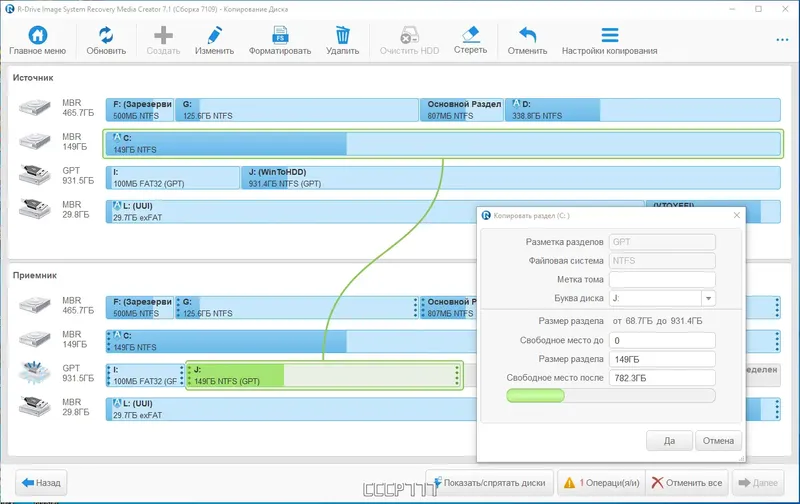
Task: Select source partition G: 125.6ГБ NTFS
Action: [296, 110]
